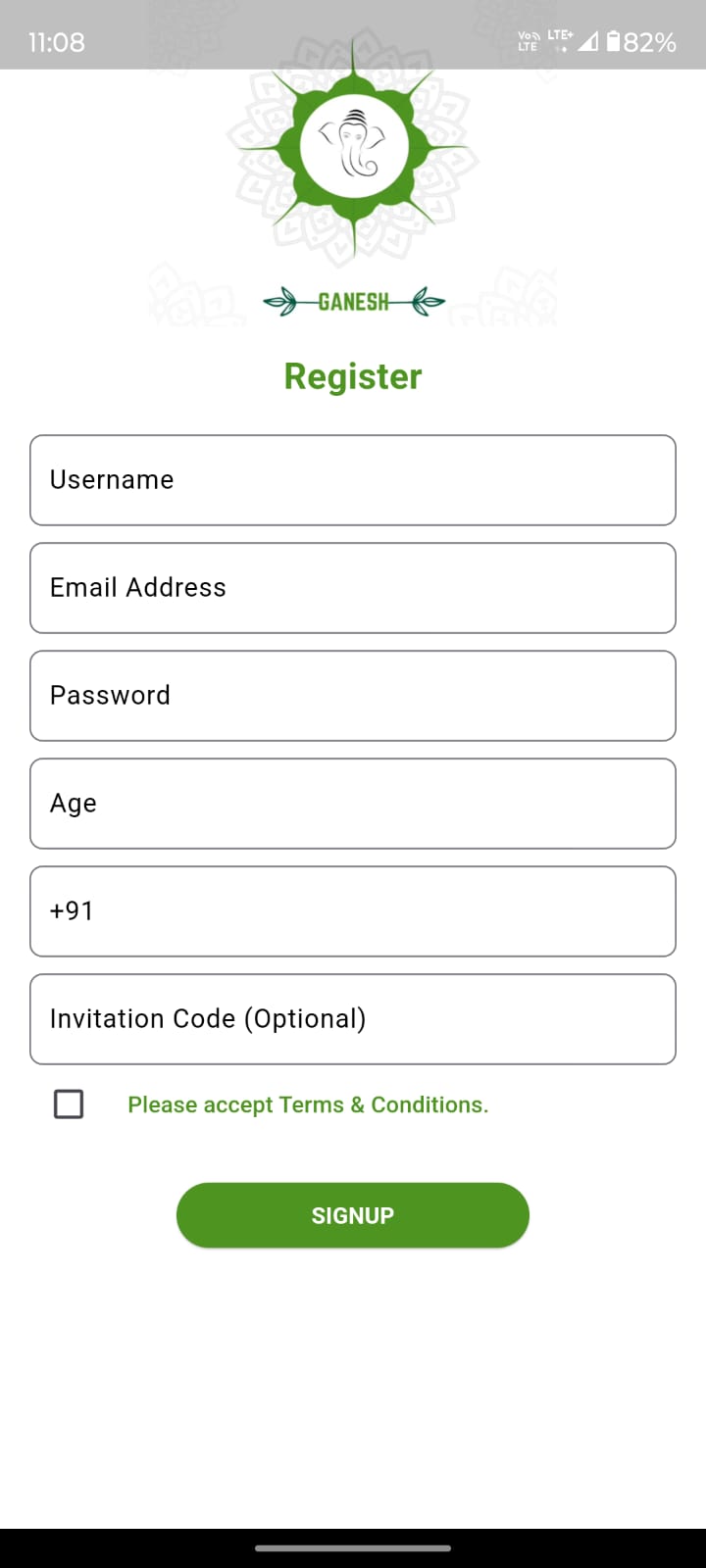Tap the bottom navigation gesture handle
The height and width of the screenshot is (1568, 706).
coord(353,1548)
